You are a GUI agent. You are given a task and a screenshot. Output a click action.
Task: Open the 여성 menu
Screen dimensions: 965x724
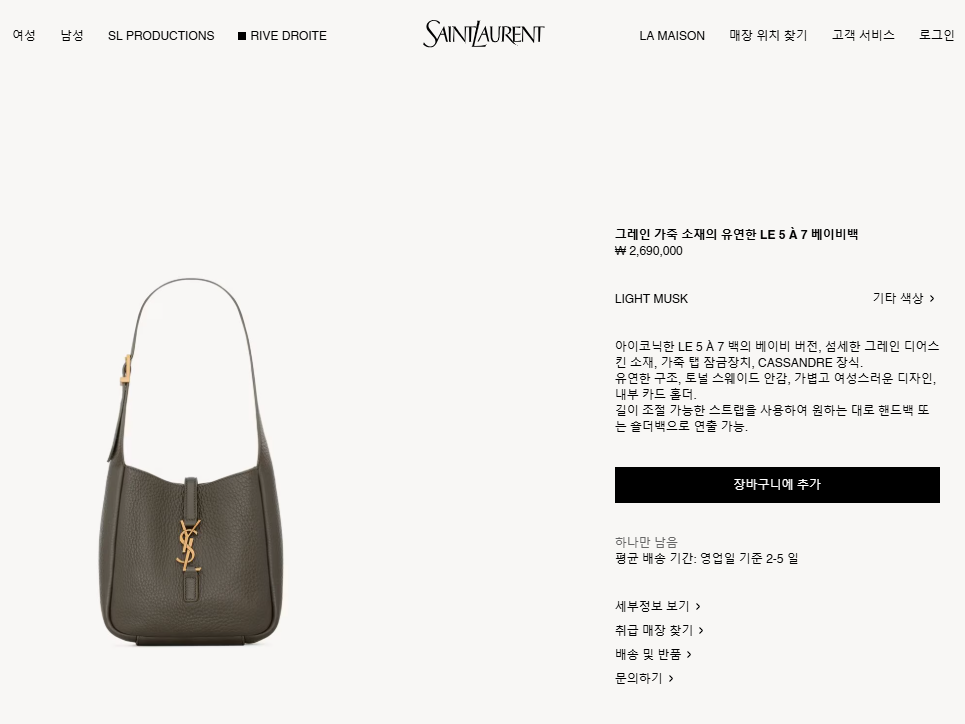point(24,35)
